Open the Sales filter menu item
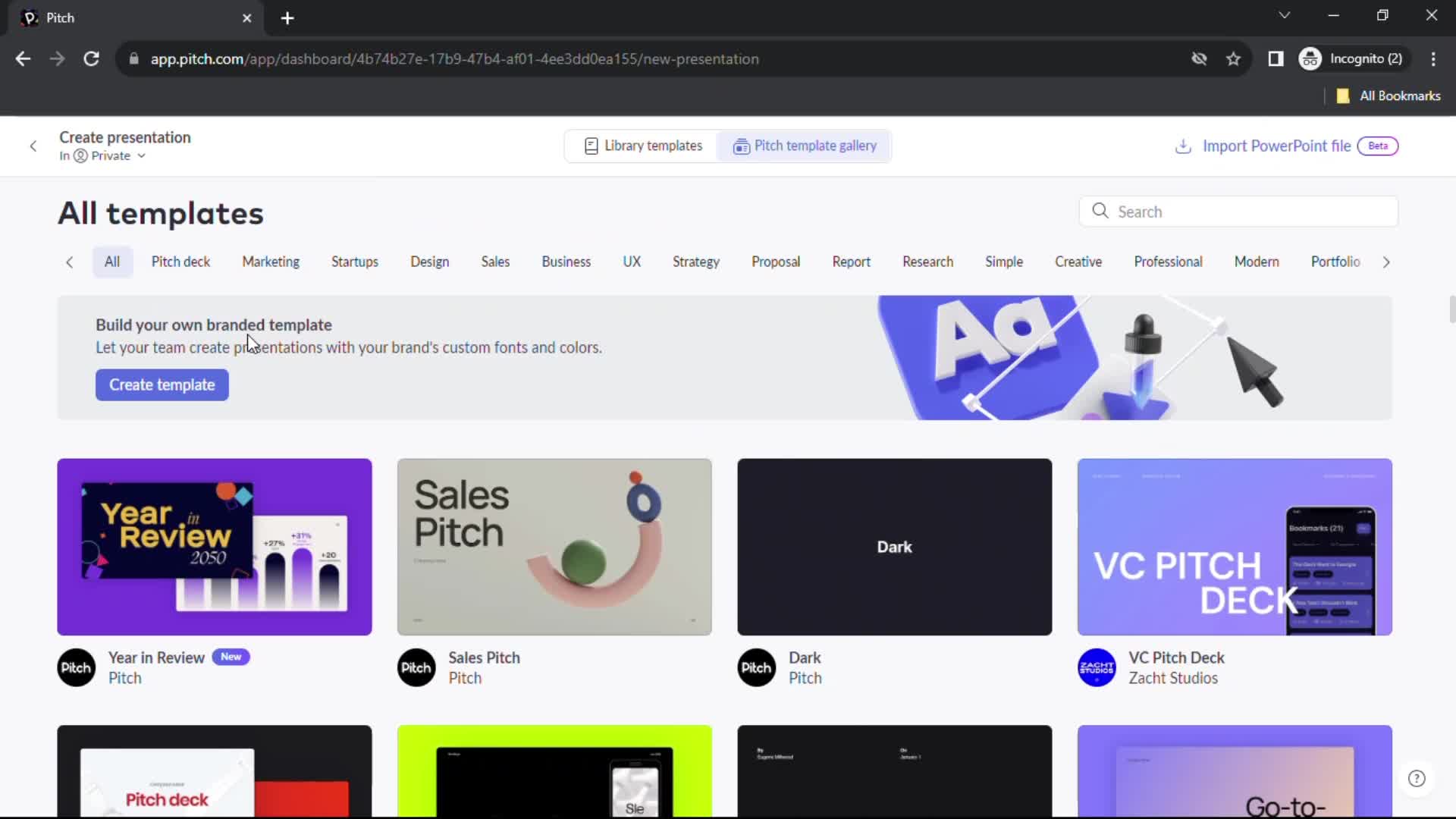The width and height of the screenshot is (1456, 819). pyautogui.click(x=495, y=261)
